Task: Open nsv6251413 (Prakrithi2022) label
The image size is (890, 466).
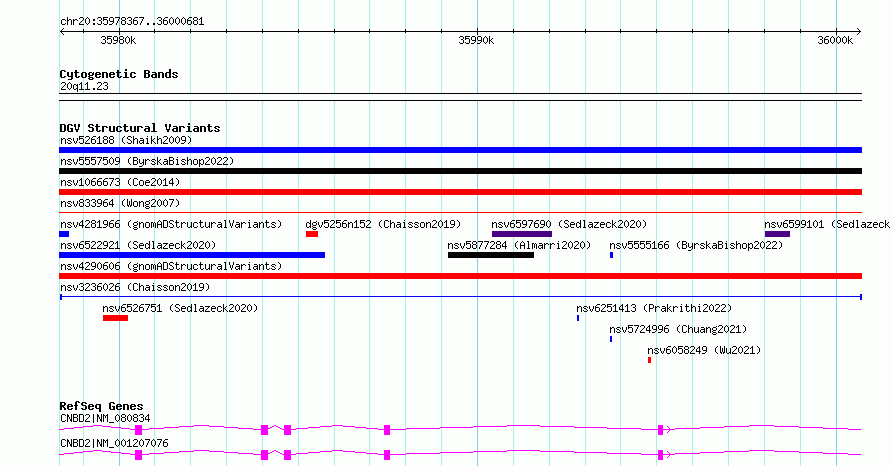Action: [x=654, y=308]
